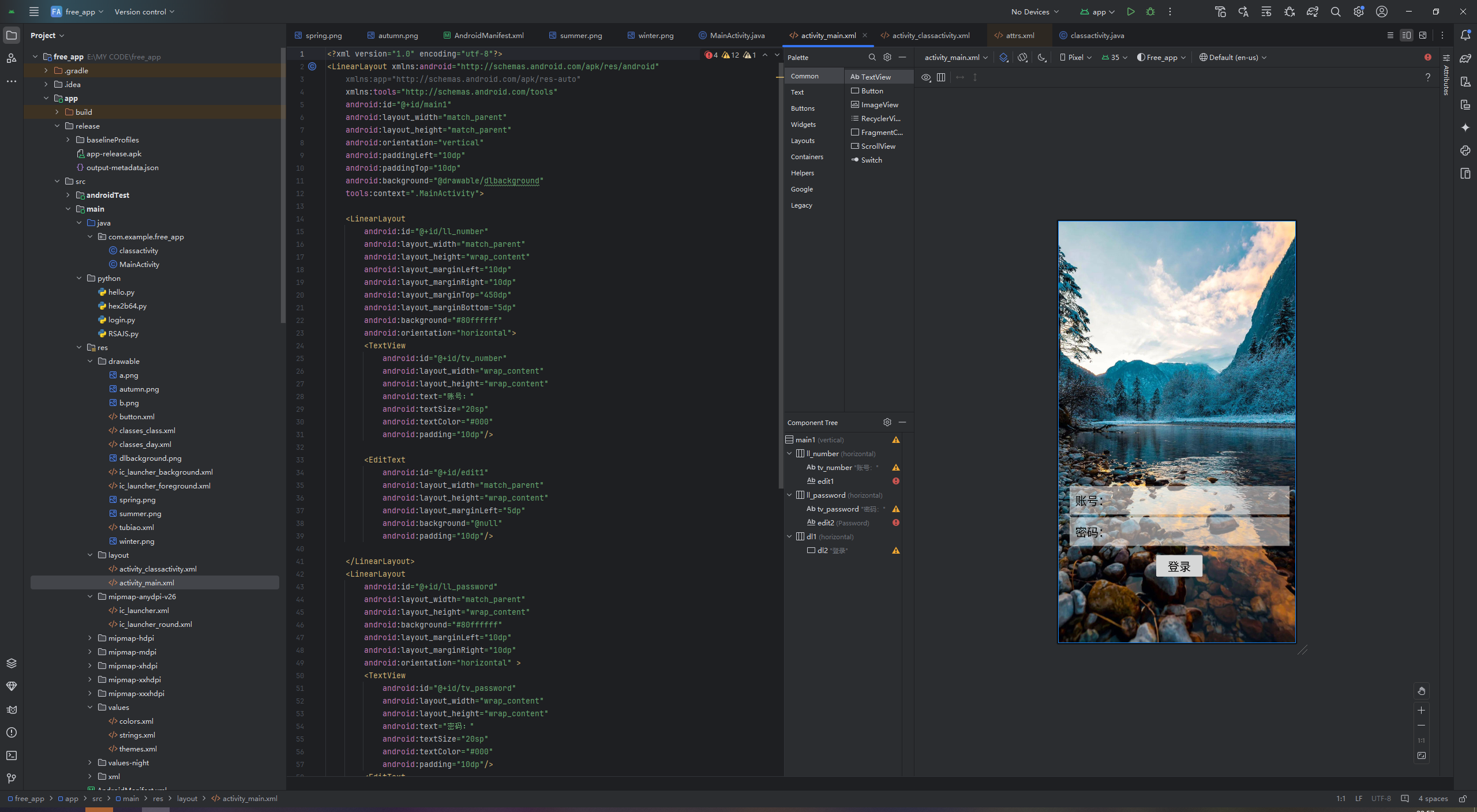The height and width of the screenshot is (812, 1477).
Task: Open the layout editor help question mark
Action: tap(1428, 77)
